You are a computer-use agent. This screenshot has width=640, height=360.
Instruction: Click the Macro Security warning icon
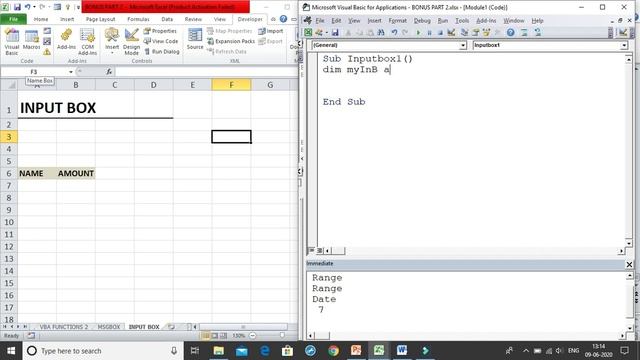(47, 52)
